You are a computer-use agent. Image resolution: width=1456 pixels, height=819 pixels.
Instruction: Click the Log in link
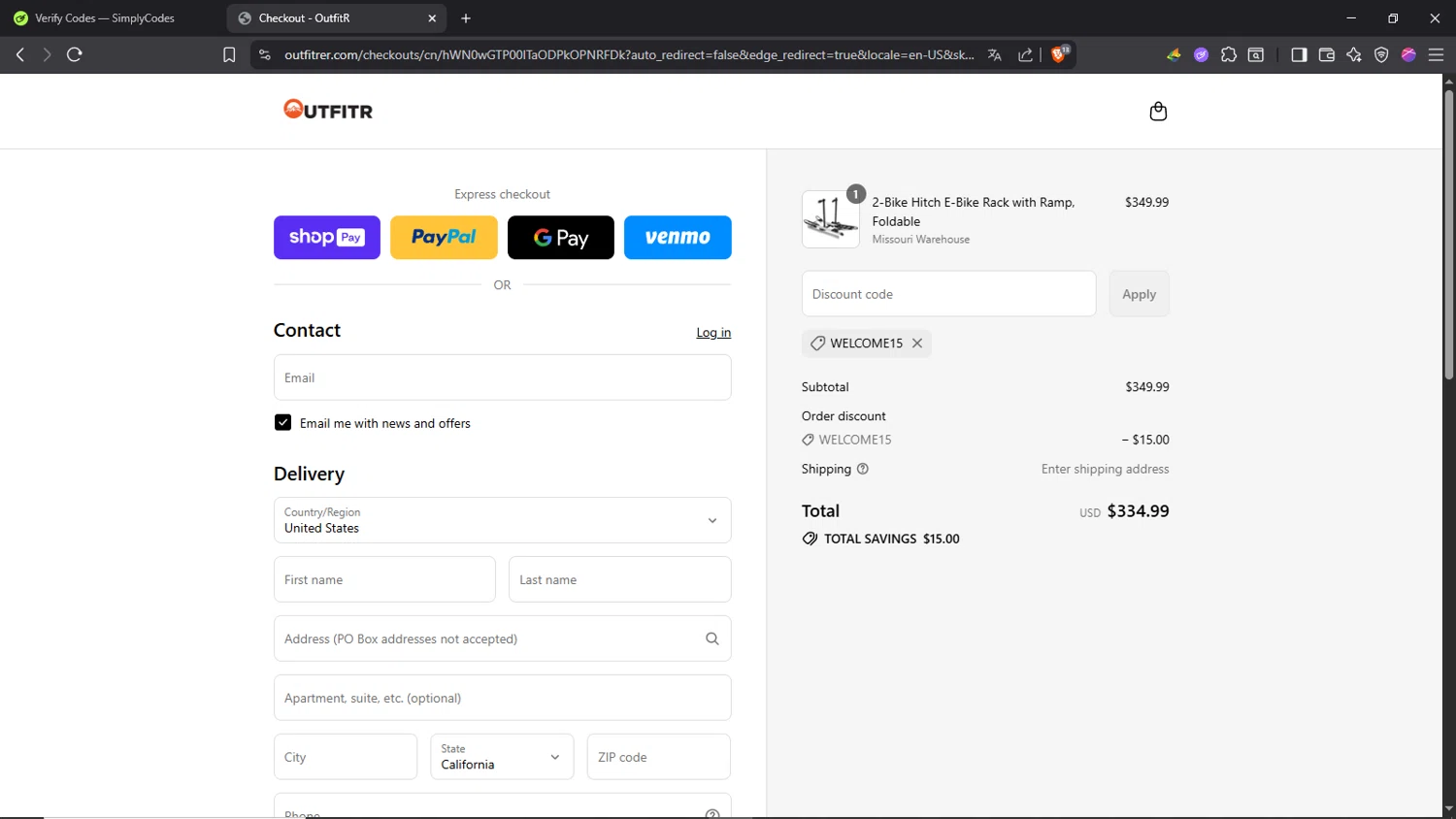[x=713, y=333]
